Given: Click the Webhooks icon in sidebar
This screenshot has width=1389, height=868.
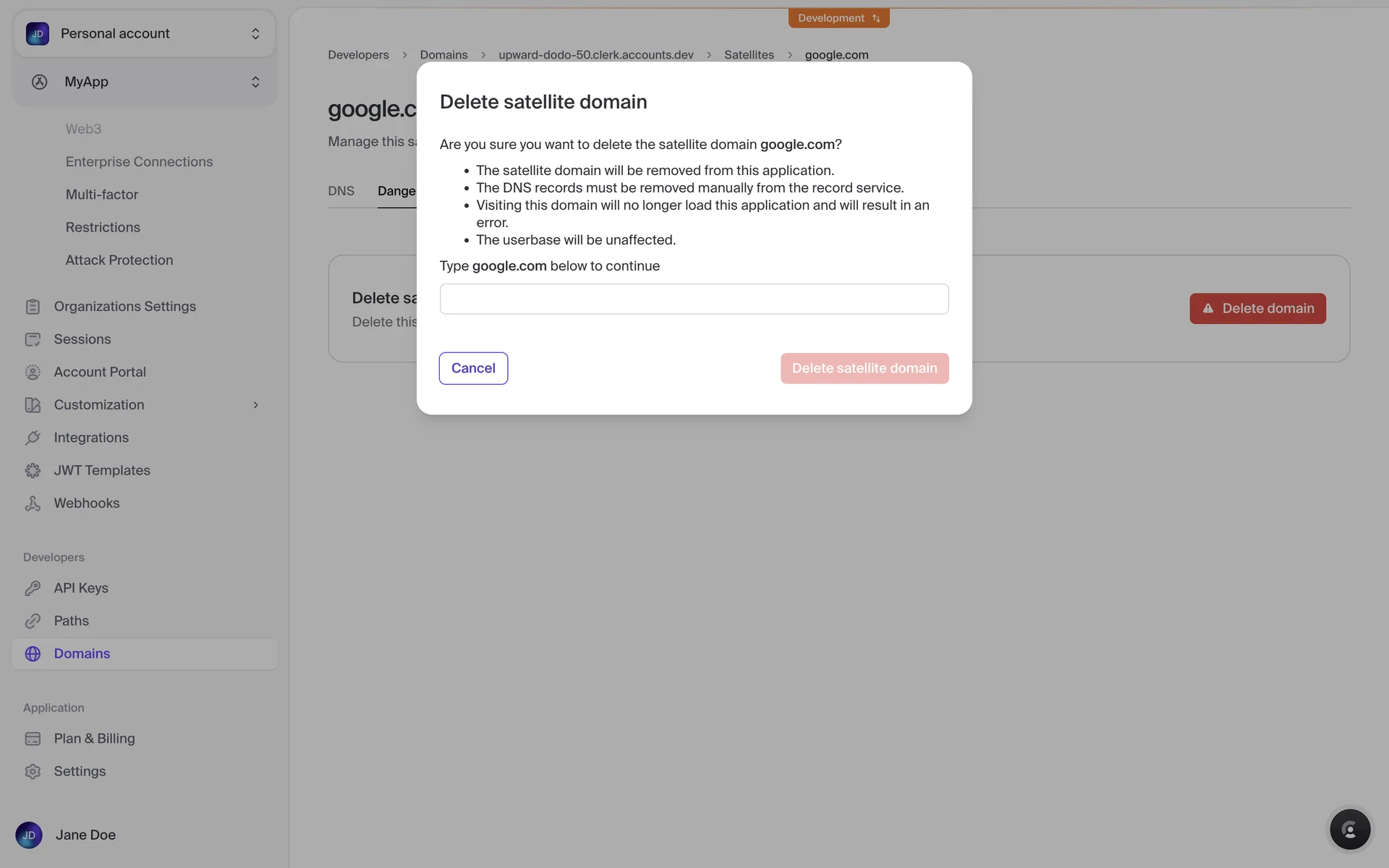Looking at the screenshot, I should pyautogui.click(x=33, y=503).
